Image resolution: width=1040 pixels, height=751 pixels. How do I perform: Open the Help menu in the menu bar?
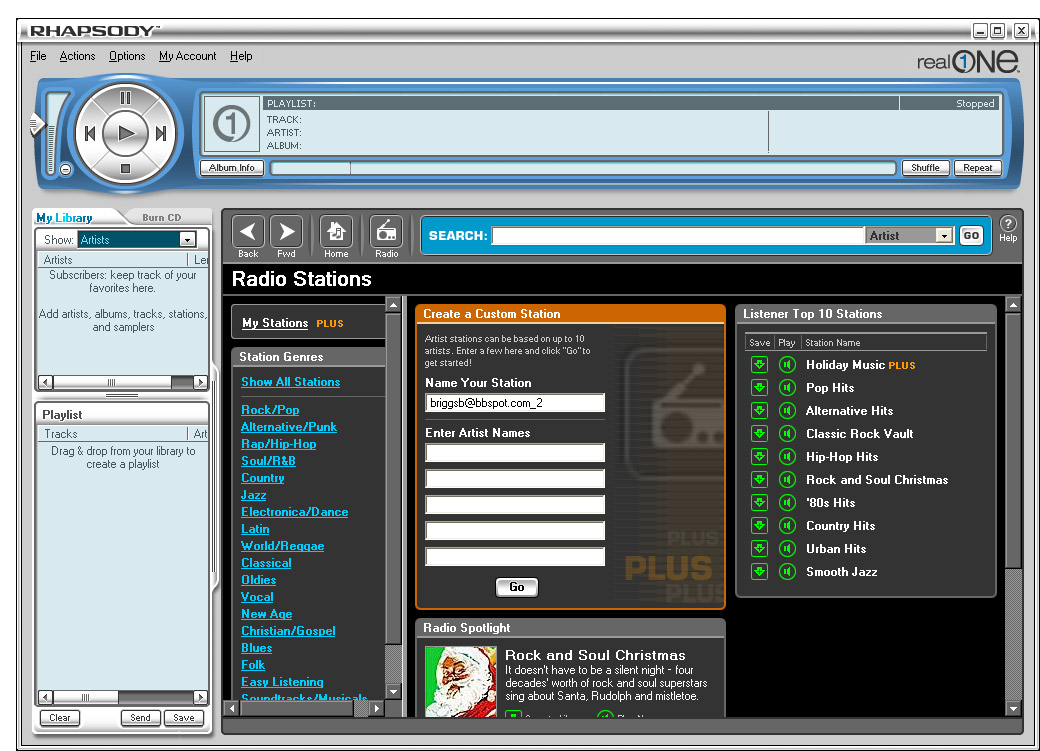[x=241, y=56]
